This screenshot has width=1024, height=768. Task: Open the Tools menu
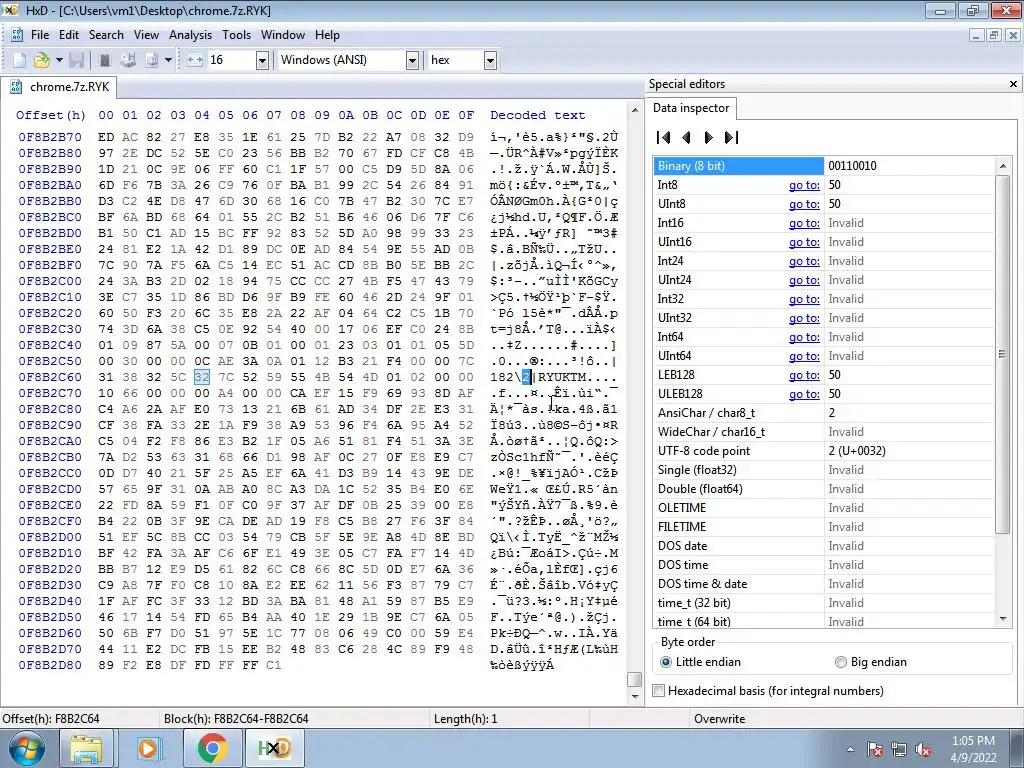pyautogui.click(x=236, y=35)
